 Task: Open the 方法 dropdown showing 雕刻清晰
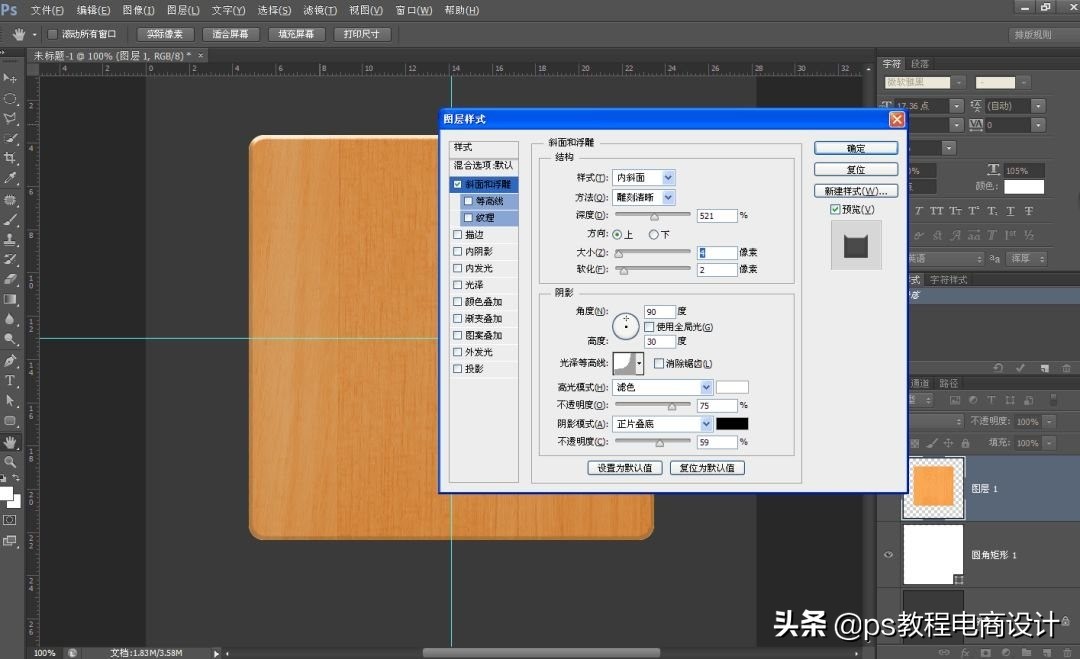(644, 197)
